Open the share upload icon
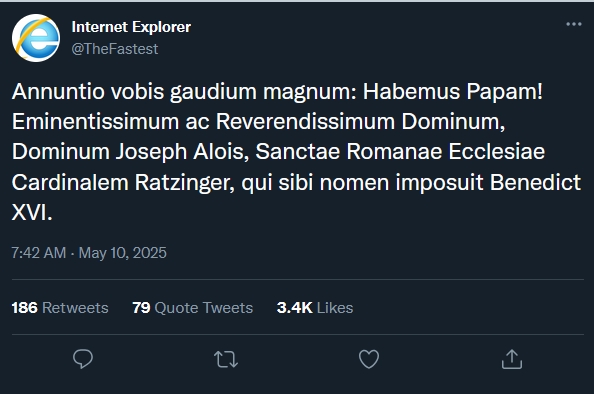This screenshot has height=394, width=594. click(512, 359)
